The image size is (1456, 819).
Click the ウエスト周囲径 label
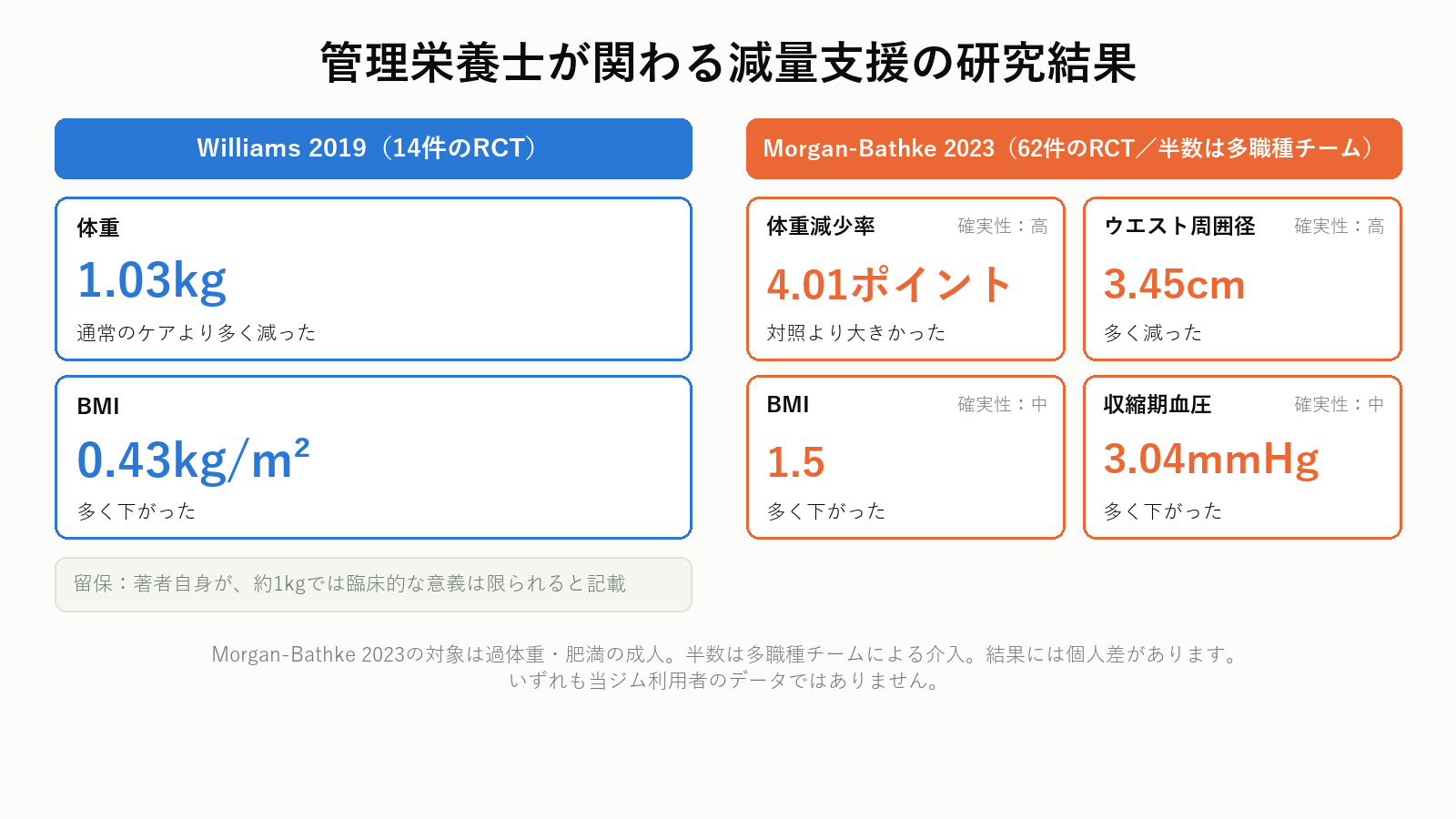tap(1179, 226)
